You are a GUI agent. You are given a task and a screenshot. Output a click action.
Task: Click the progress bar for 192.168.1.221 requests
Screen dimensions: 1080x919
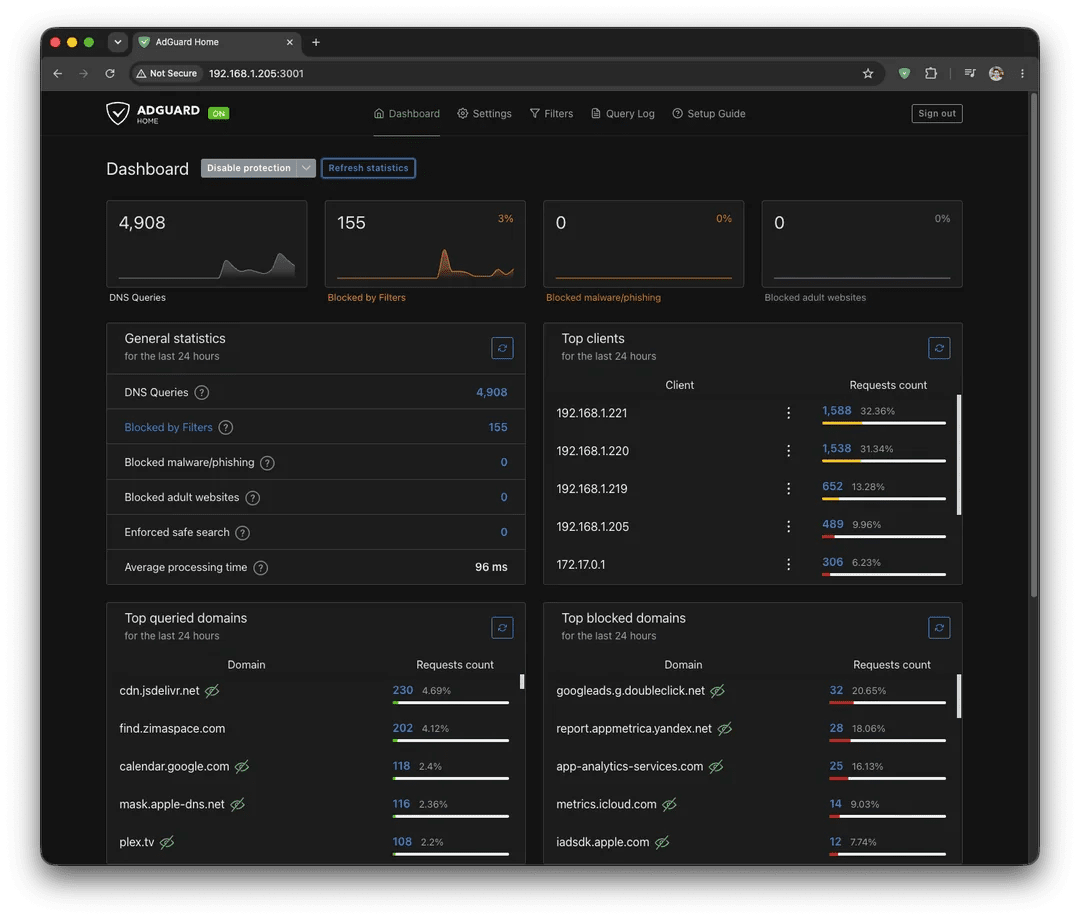(x=884, y=423)
